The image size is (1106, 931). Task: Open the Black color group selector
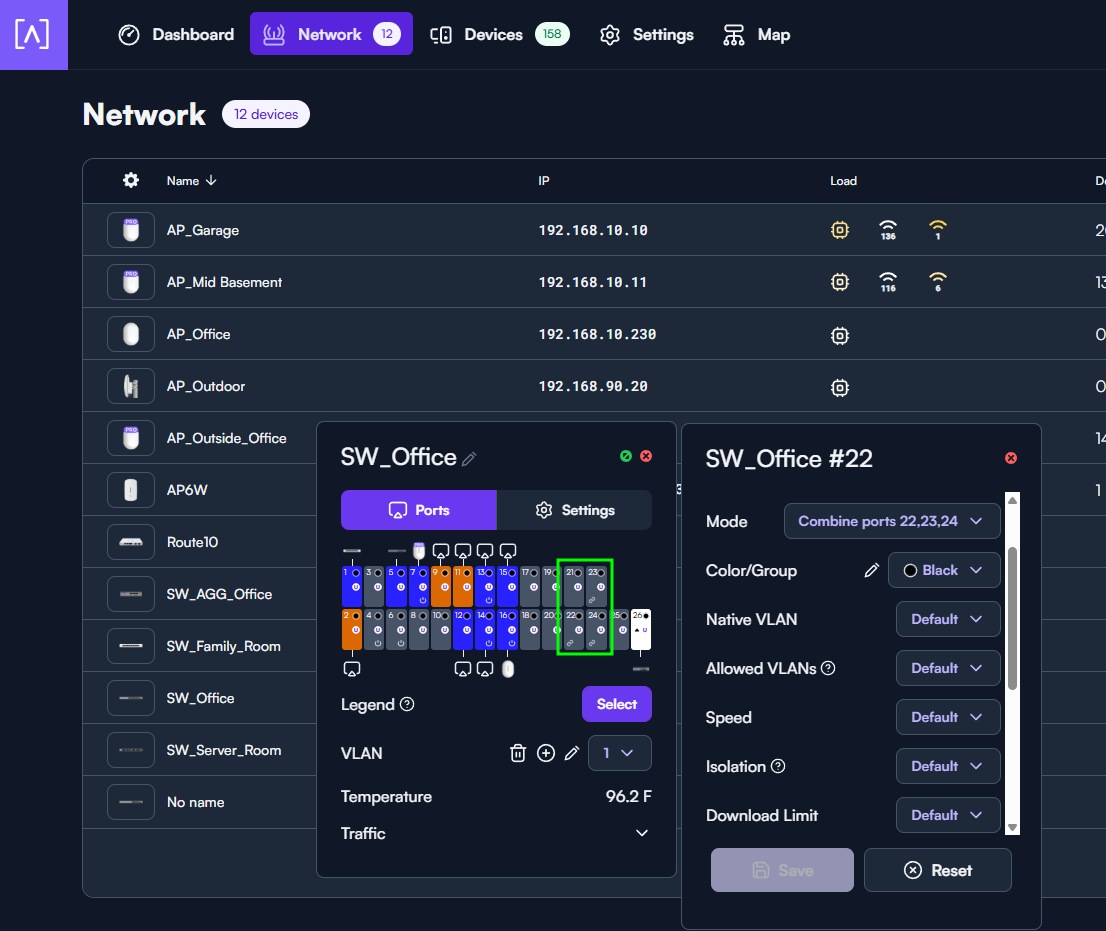pos(943,570)
